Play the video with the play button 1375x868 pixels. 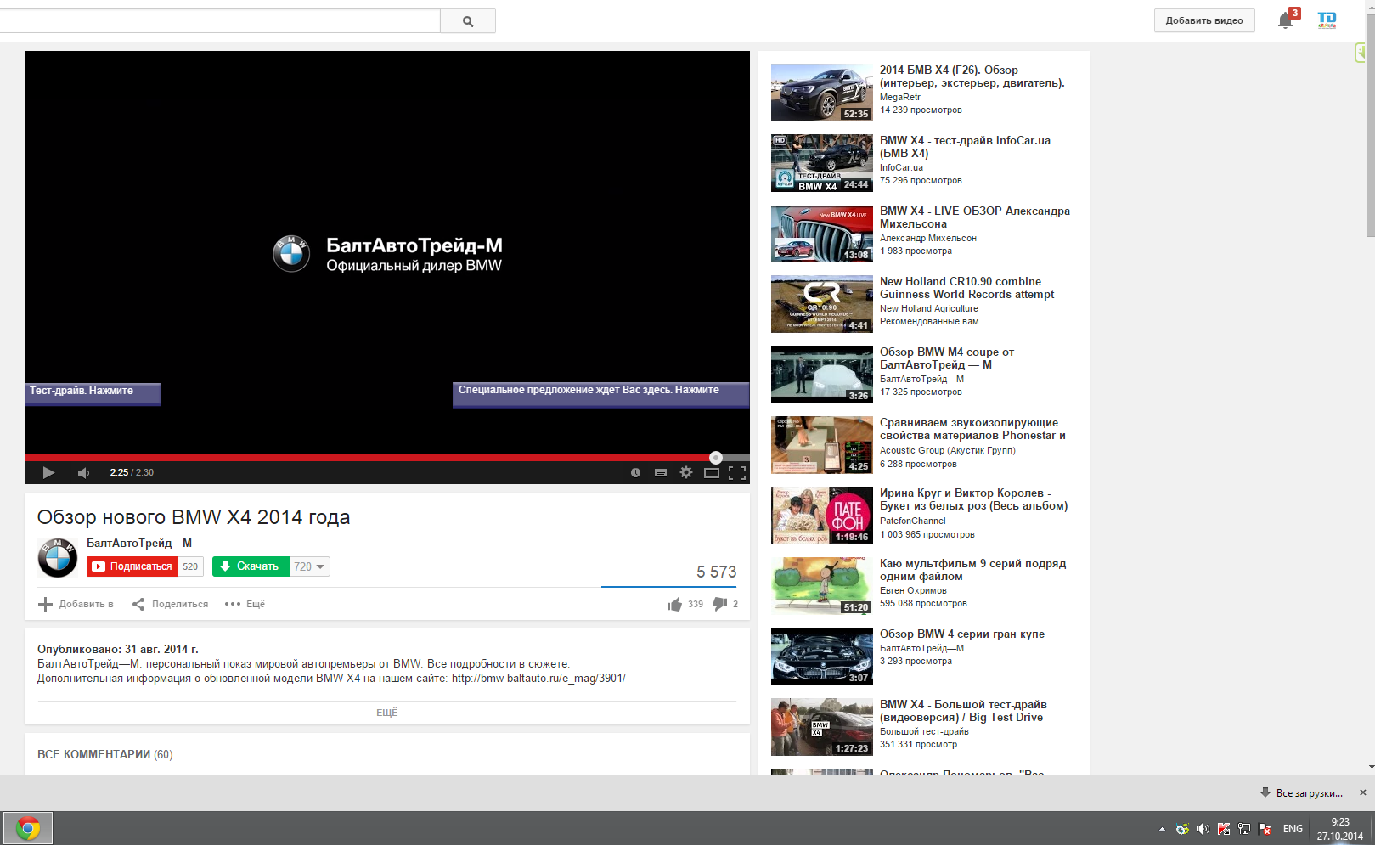point(48,473)
